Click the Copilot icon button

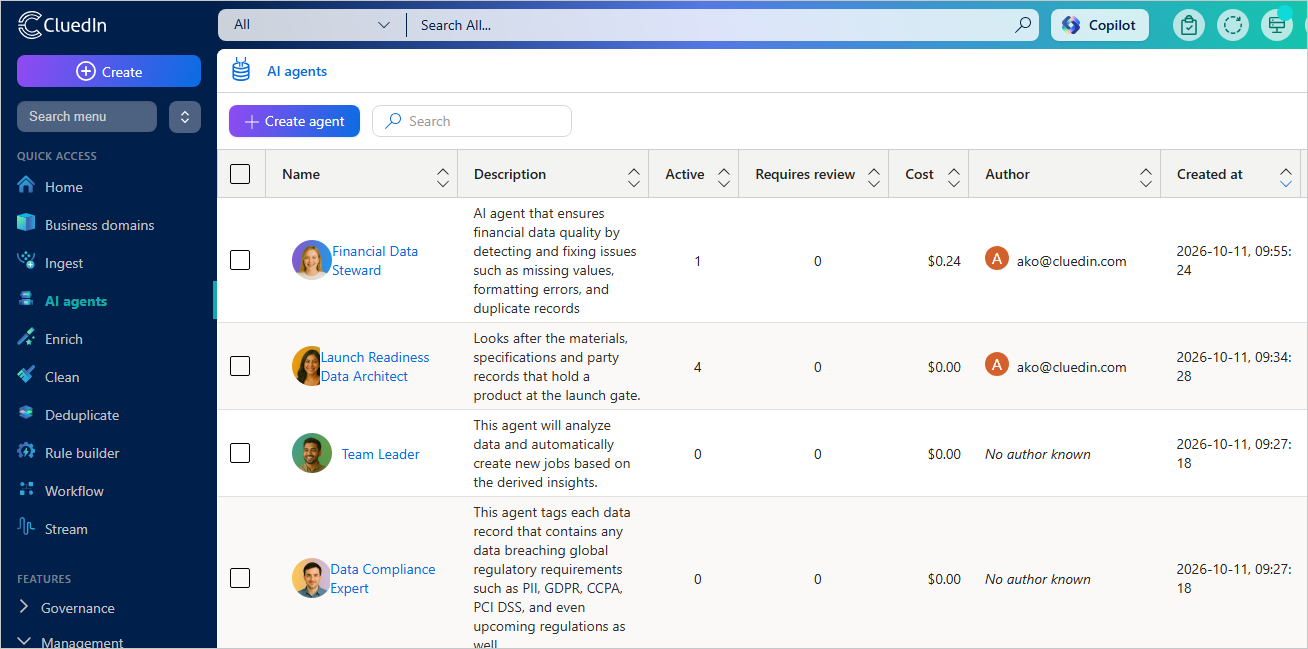[1100, 25]
